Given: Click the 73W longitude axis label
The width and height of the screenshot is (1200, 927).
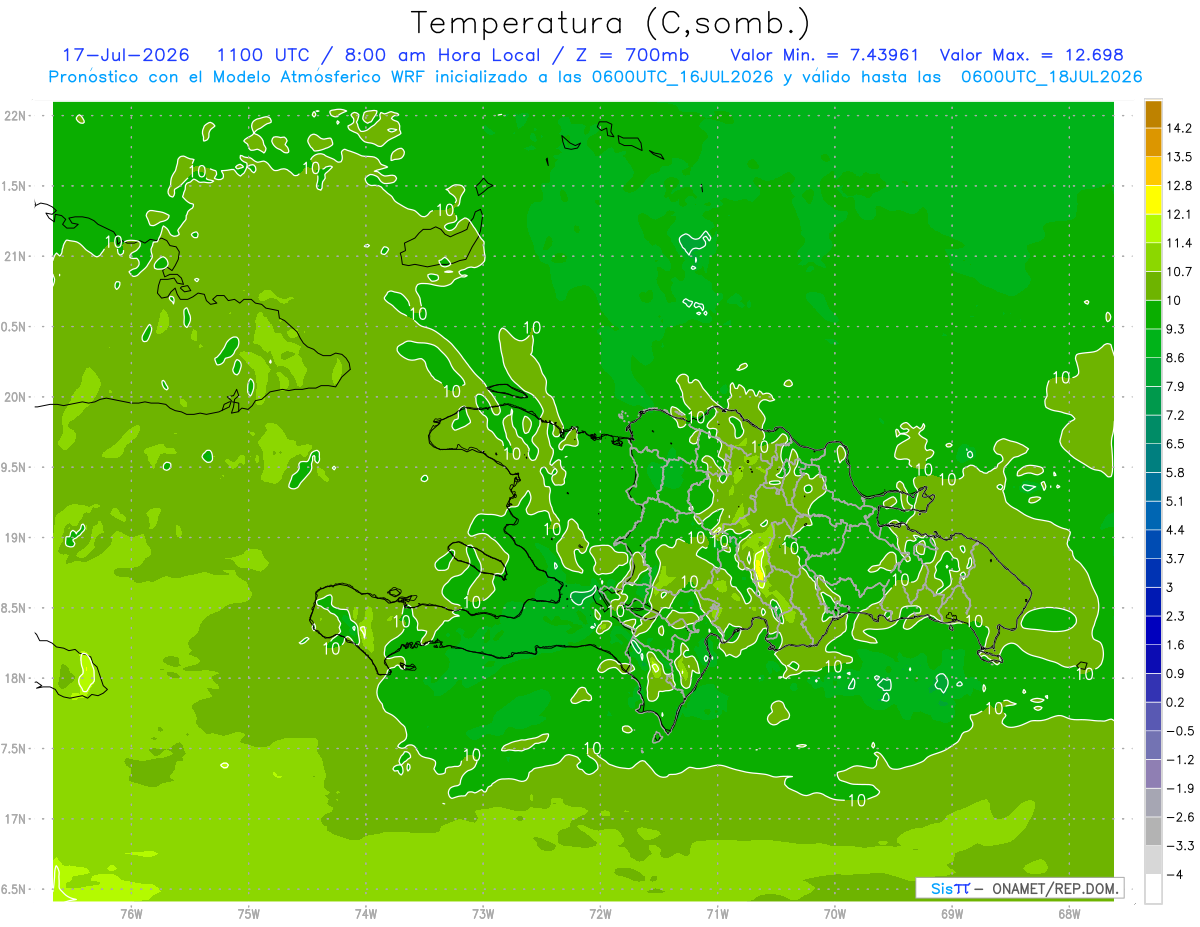Looking at the screenshot, I should (483, 914).
